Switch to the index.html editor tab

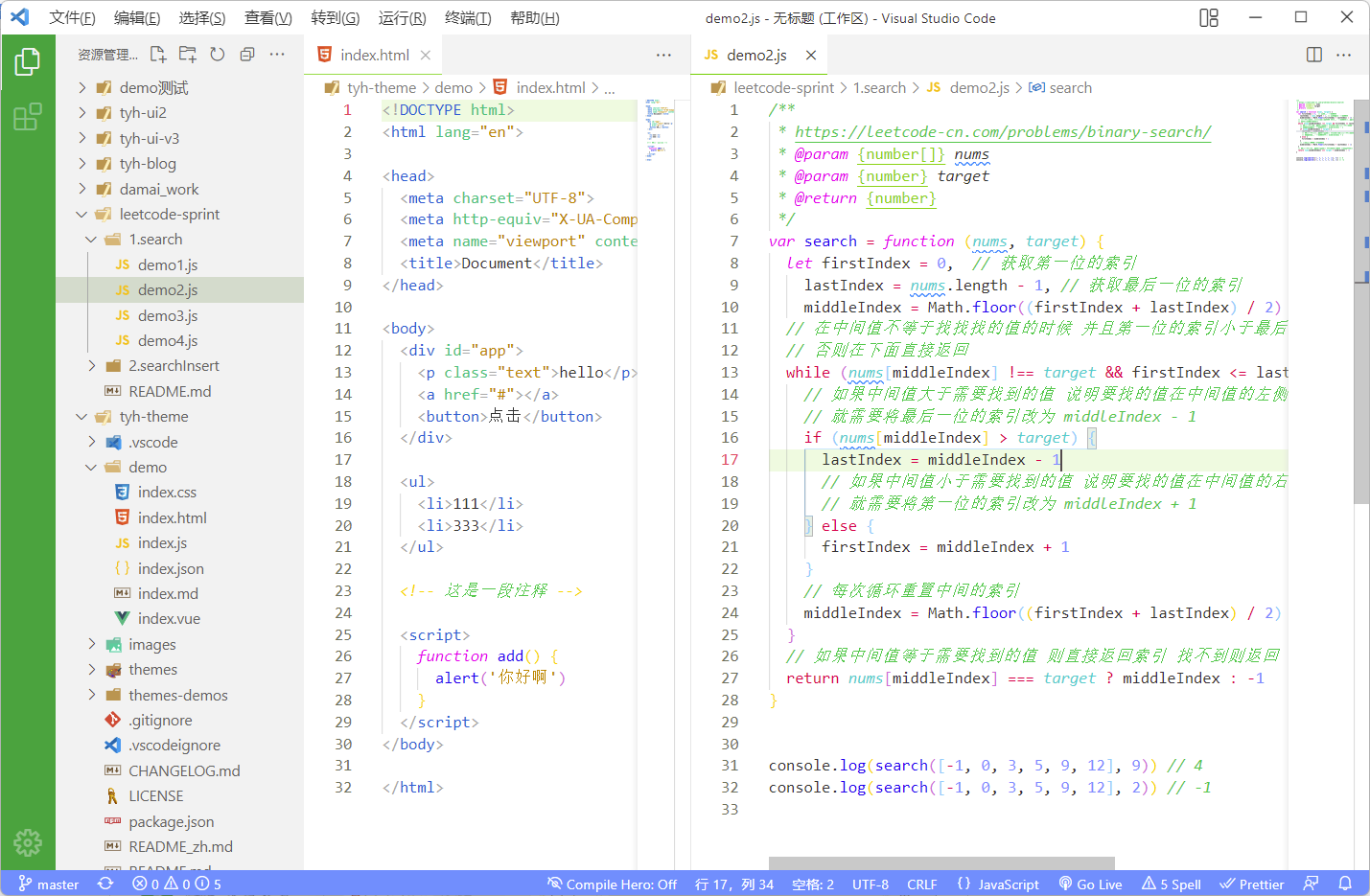point(375,56)
